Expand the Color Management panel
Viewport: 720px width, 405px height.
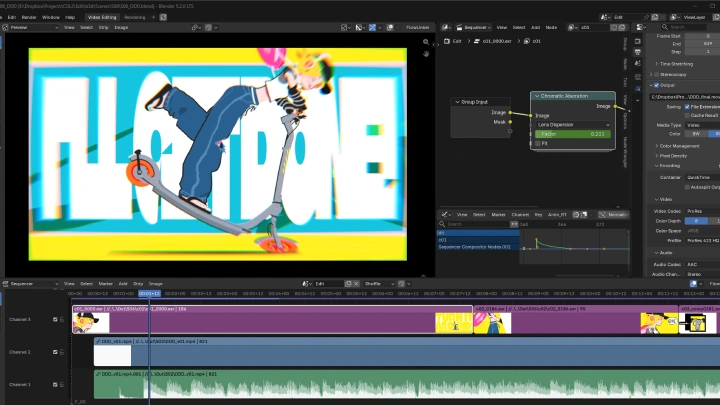pyautogui.click(x=677, y=146)
